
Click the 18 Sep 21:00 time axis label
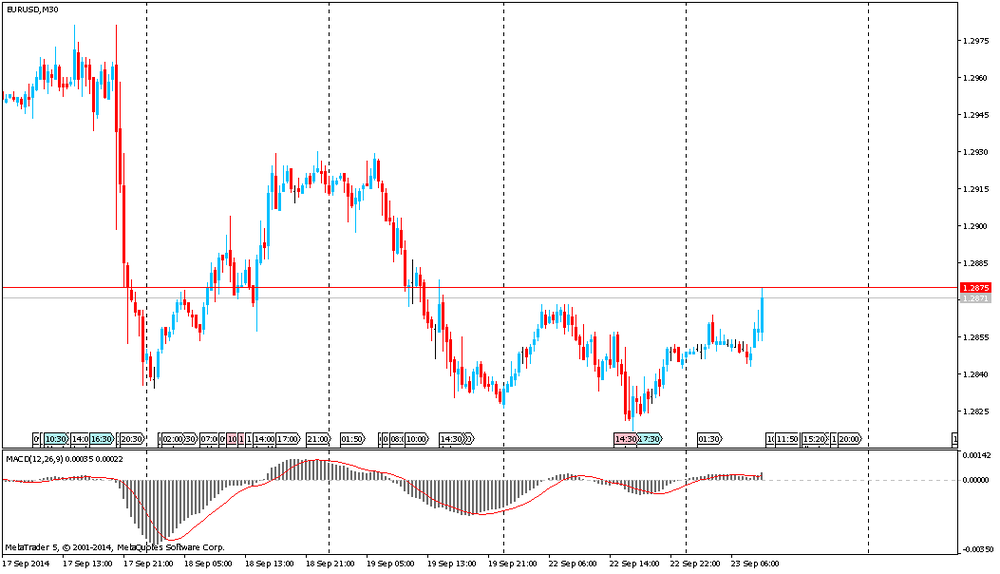[328, 563]
